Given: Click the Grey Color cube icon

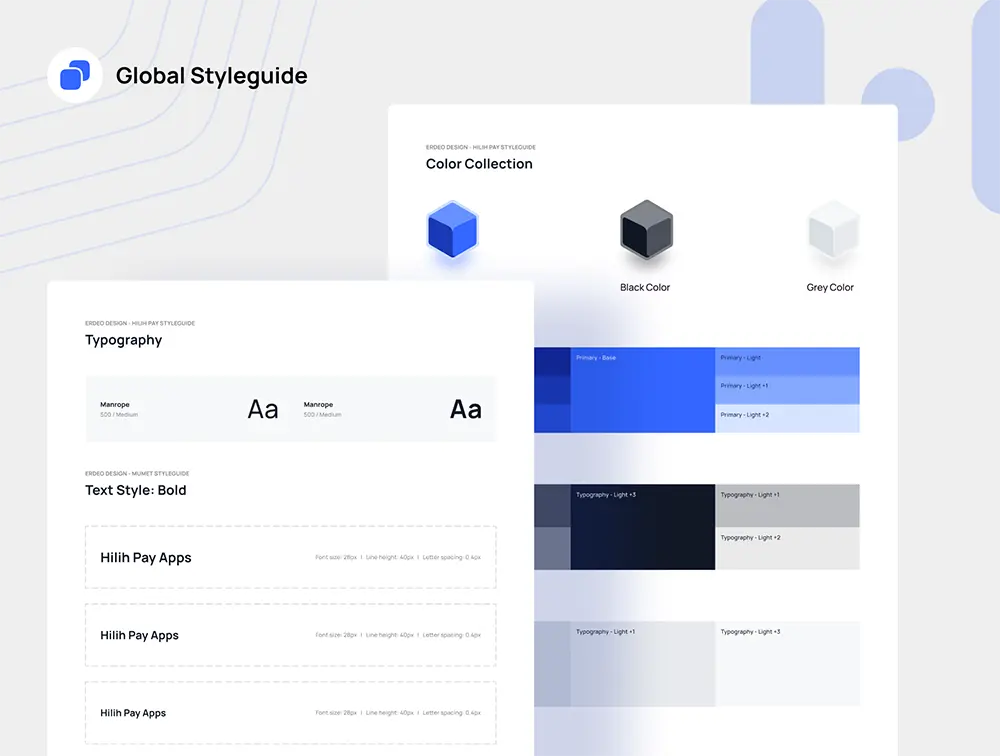Looking at the screenshot, I should [833, 230].
